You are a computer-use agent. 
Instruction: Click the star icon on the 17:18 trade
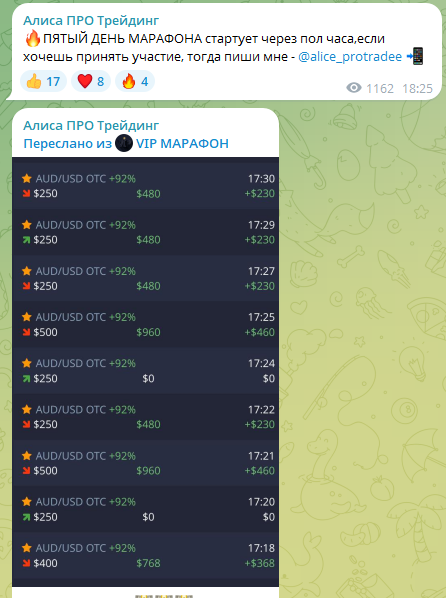(27, 548)
